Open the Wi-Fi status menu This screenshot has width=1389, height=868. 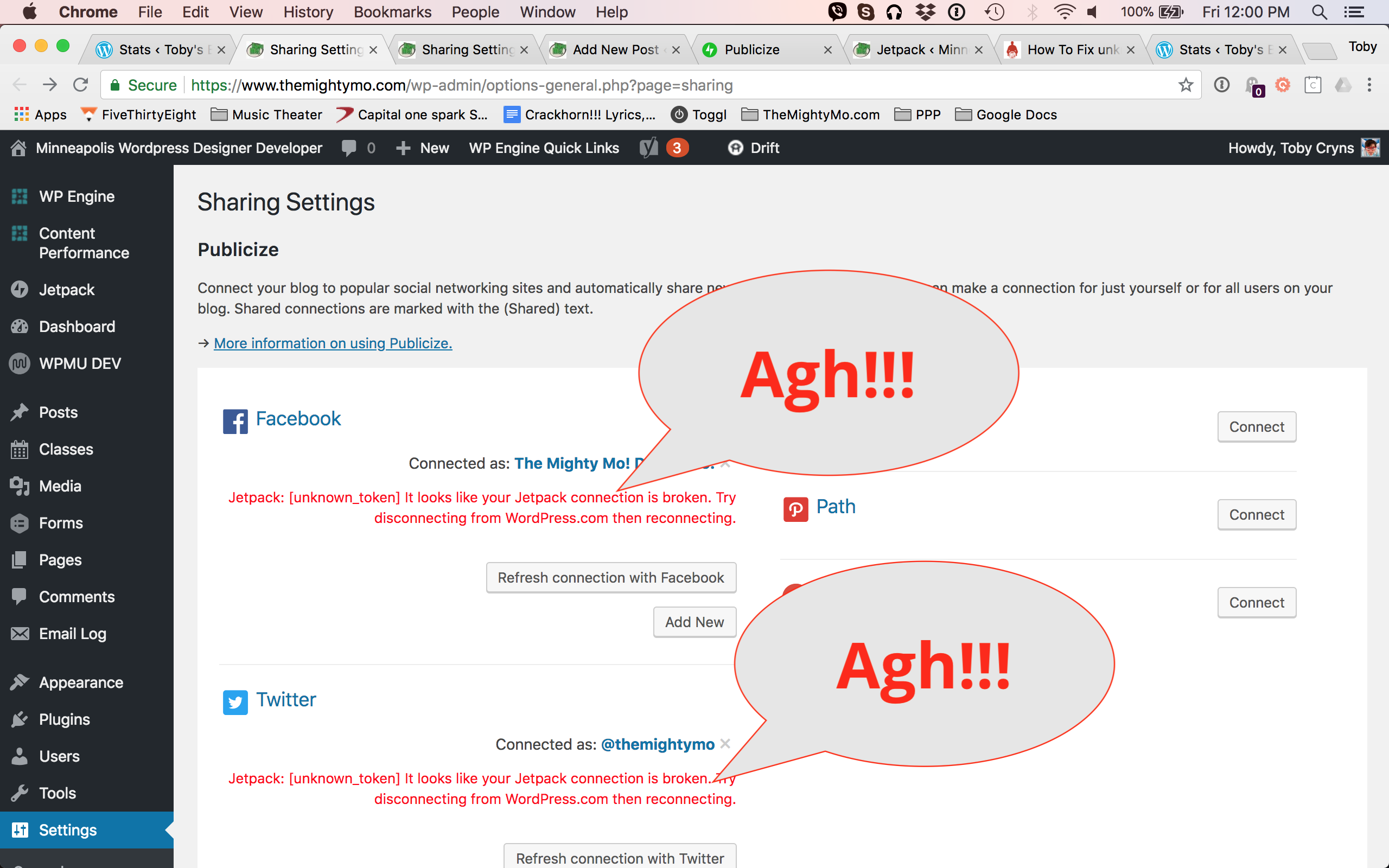click(1064, 11)
